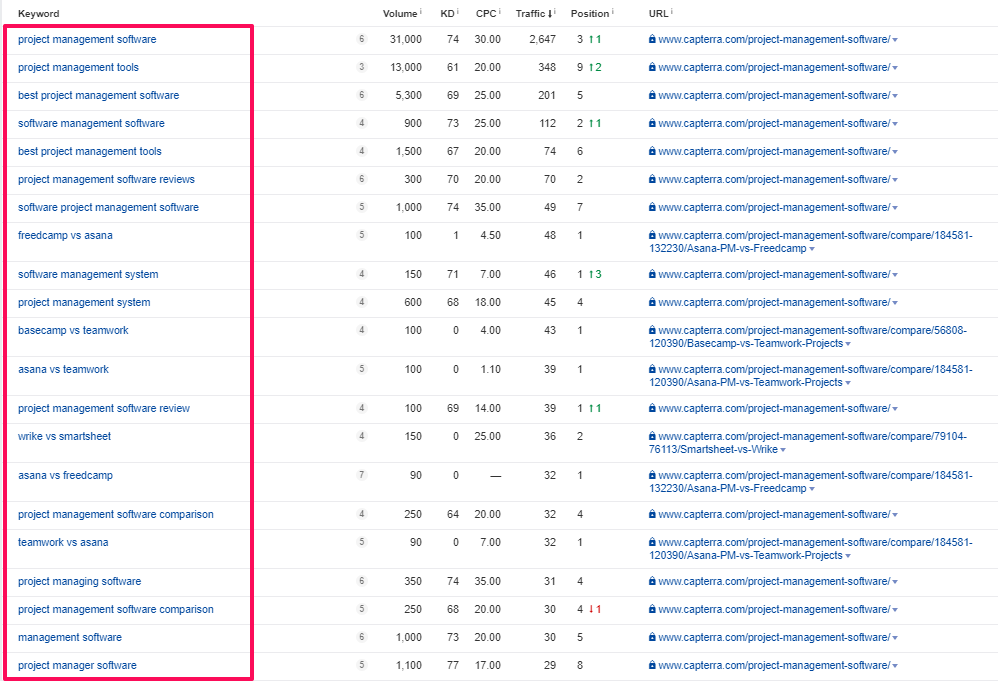
Task: Open URL dropdown for 'project manager software' row
Action: (x=895, y=666)
